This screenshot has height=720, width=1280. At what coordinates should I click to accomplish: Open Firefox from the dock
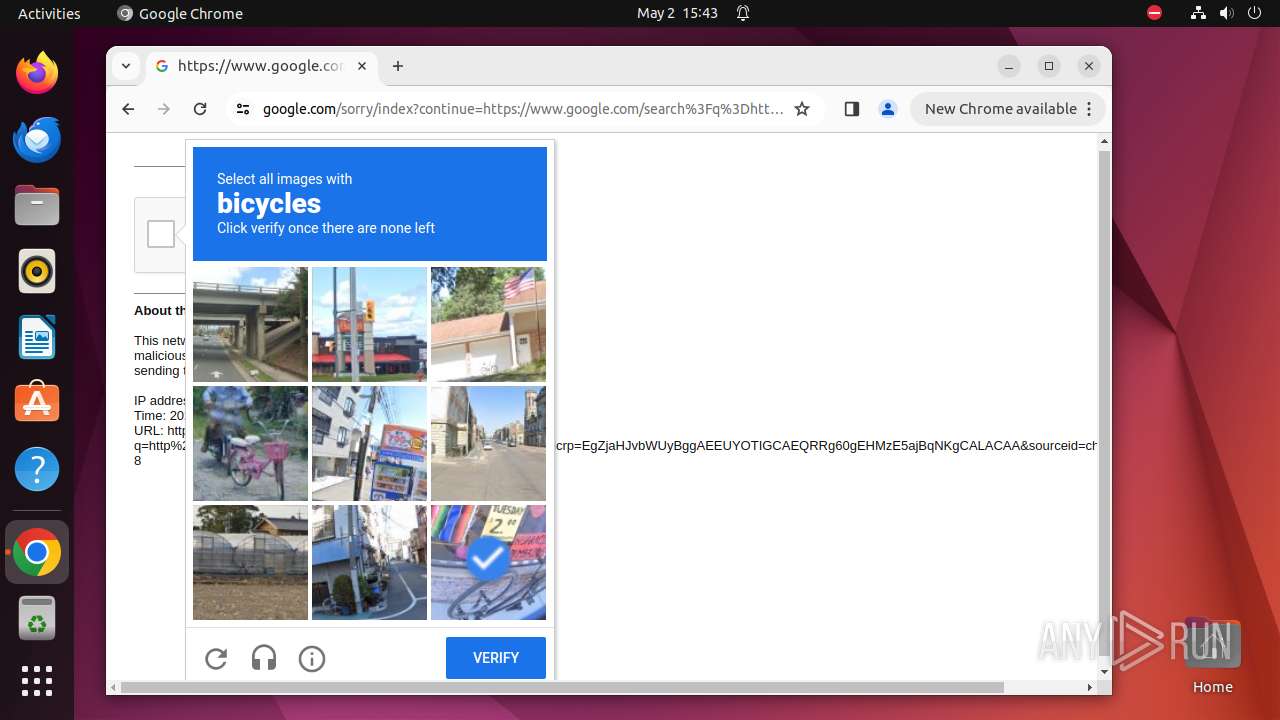37,73
